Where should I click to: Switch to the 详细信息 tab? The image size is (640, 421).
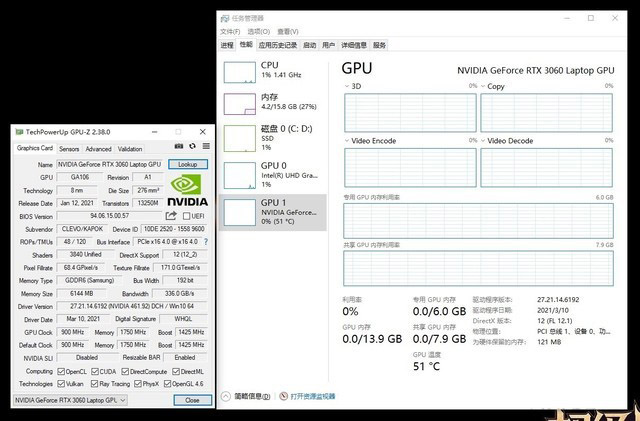(x=354, y=45)
